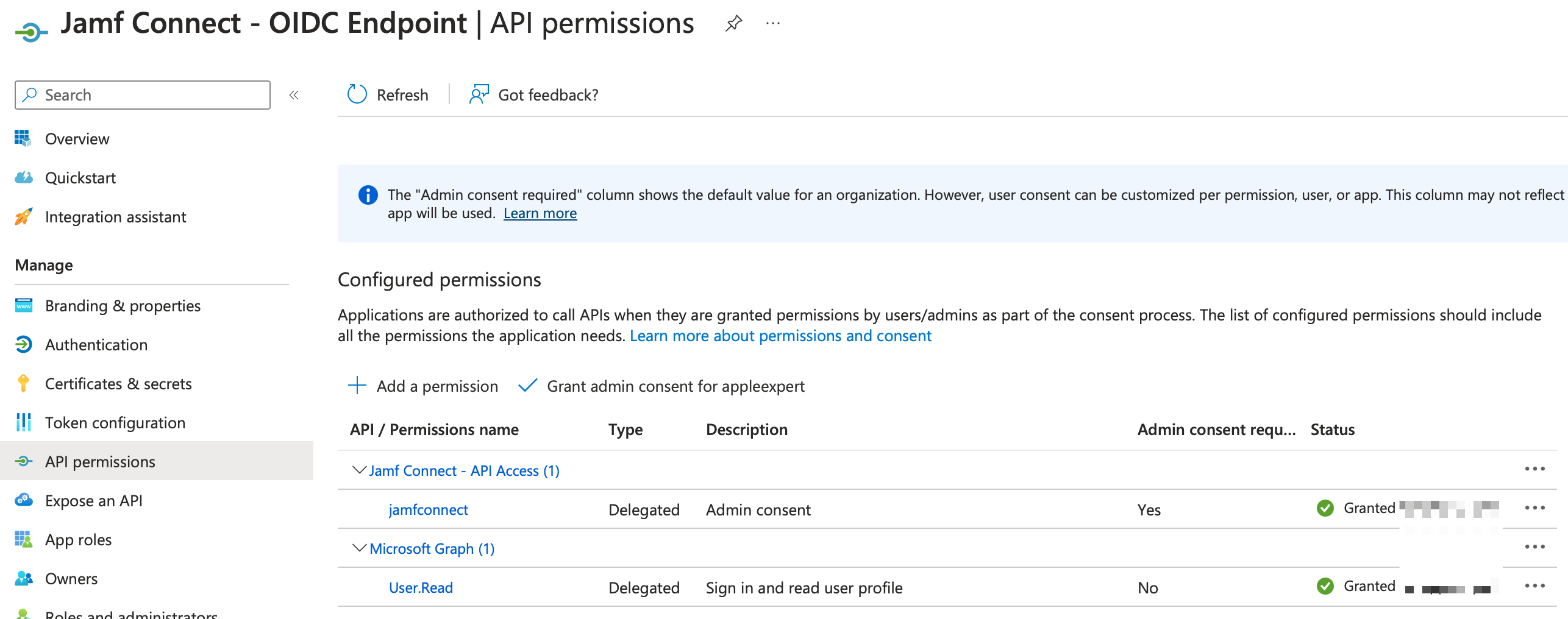Follow Learn more about permissions and consent
This screenshot has width=1568, height=619.
780,336
